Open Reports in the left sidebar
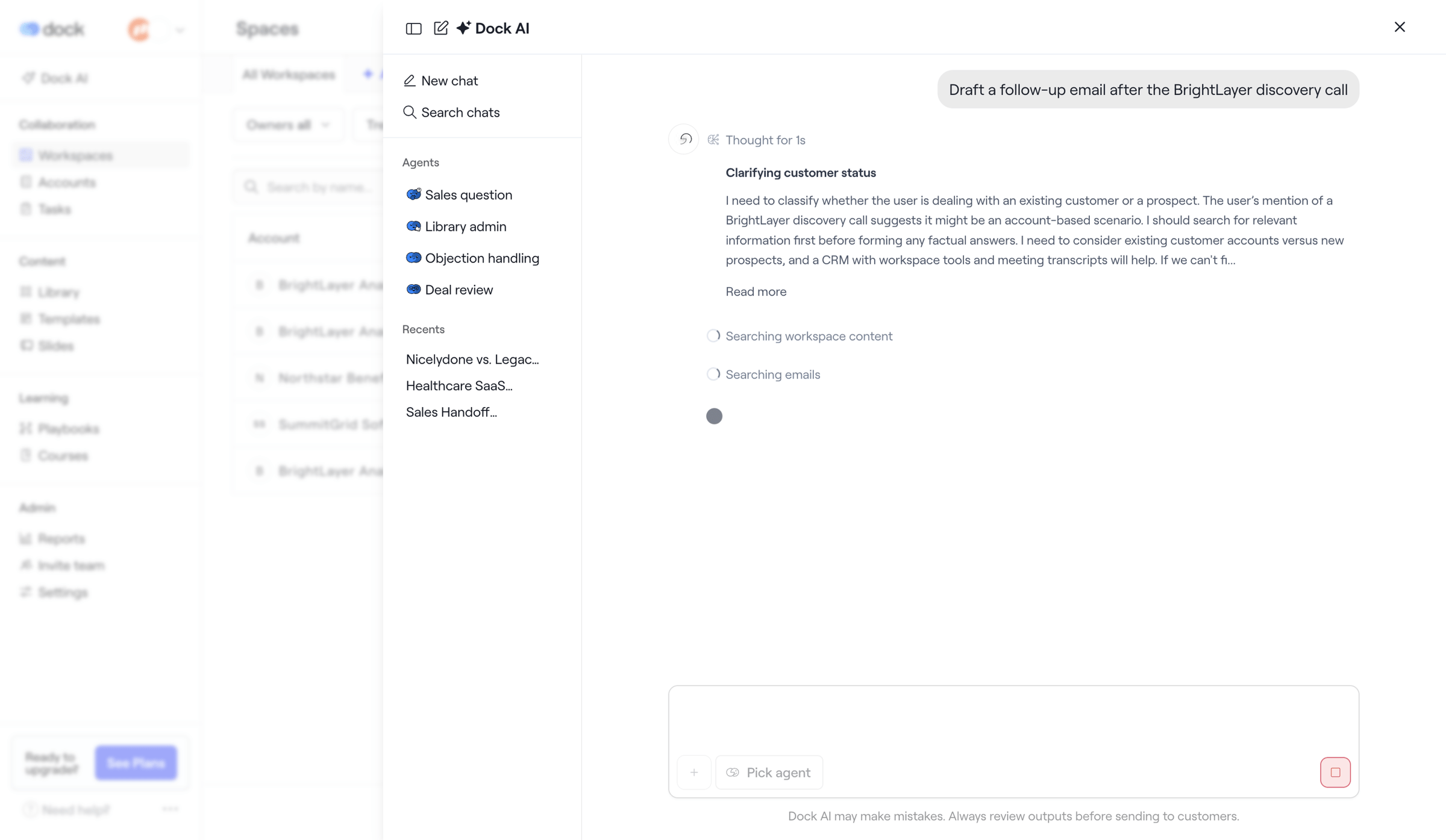 (x=53, y=538)
